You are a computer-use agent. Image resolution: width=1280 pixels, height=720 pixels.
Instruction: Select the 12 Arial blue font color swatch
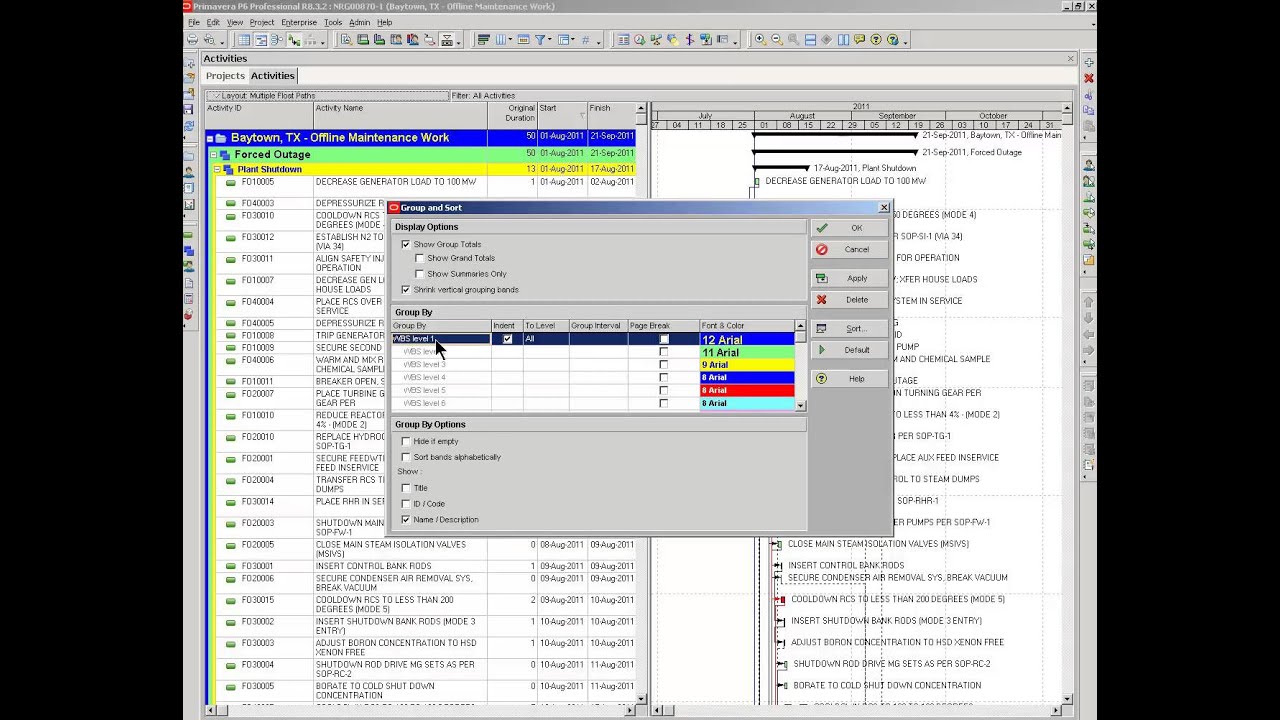point(747,340)
